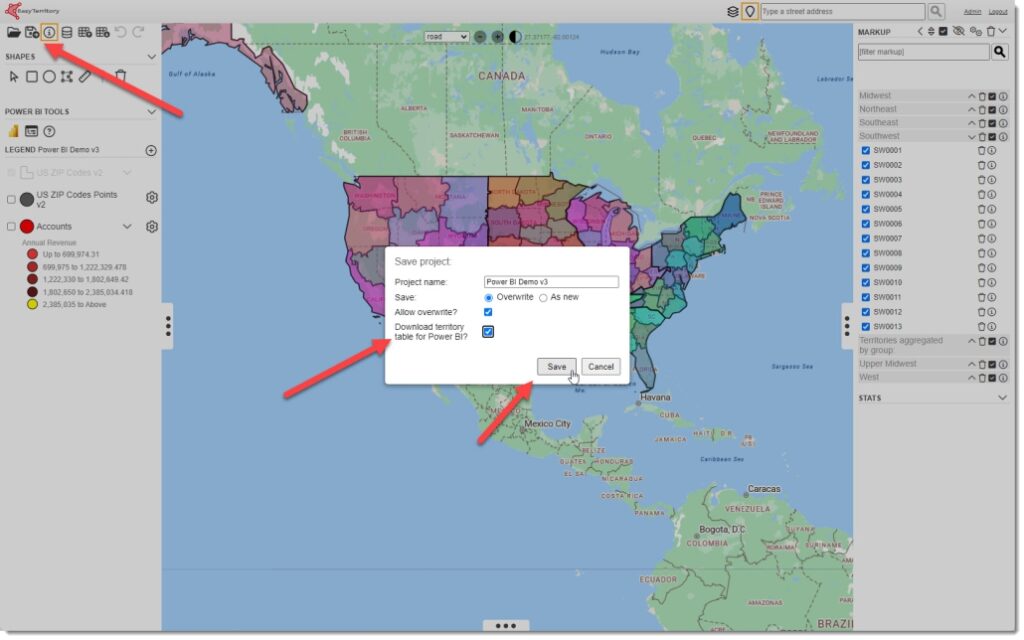Select the rectangle shape tool
Viewport: 1024px width, 640px height.
(32, 76)
